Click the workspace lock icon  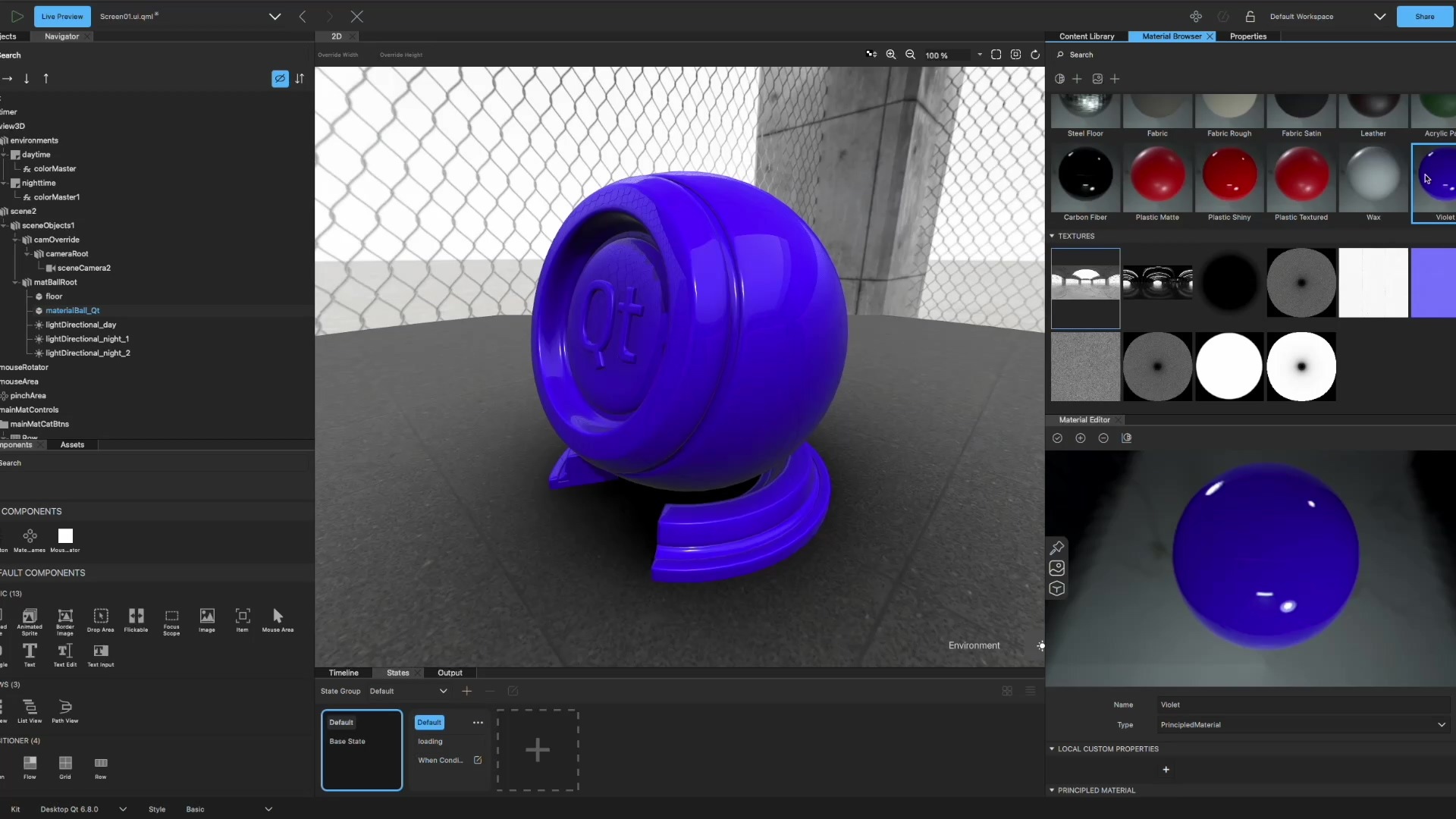1250,16
